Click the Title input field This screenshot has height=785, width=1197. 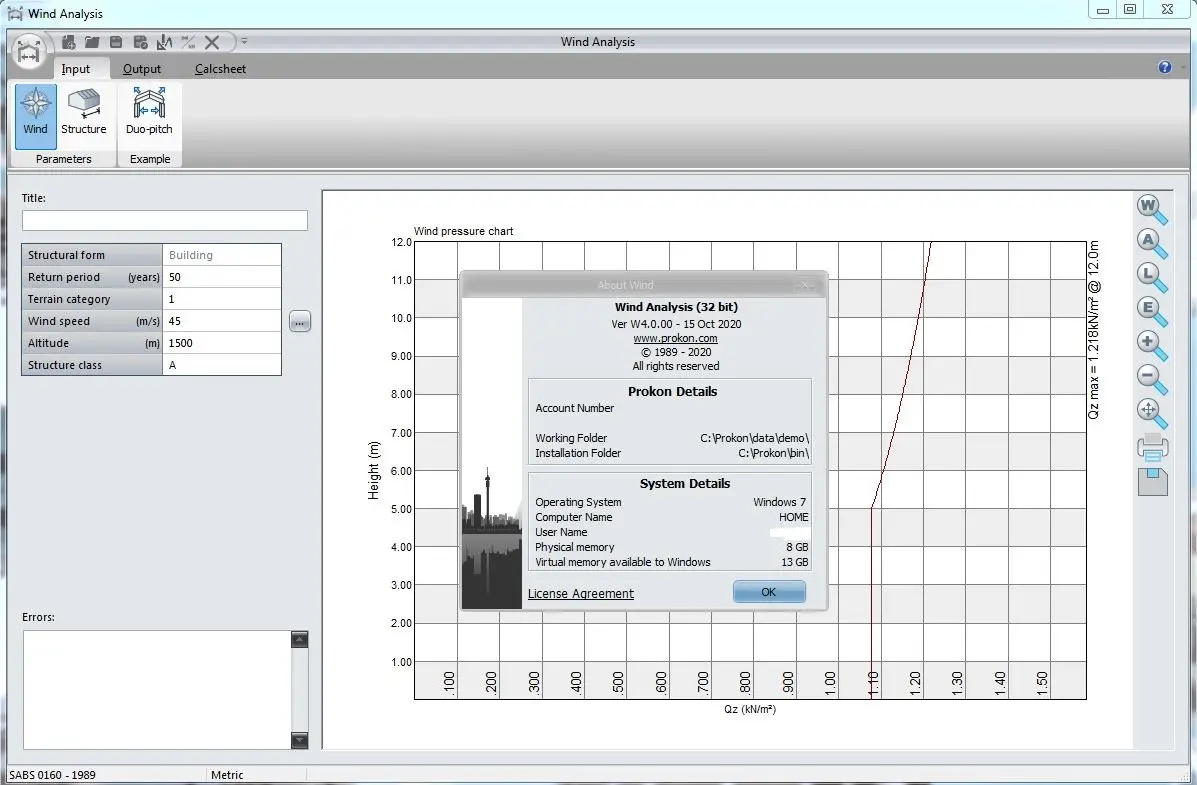click(x=164, y=221)
